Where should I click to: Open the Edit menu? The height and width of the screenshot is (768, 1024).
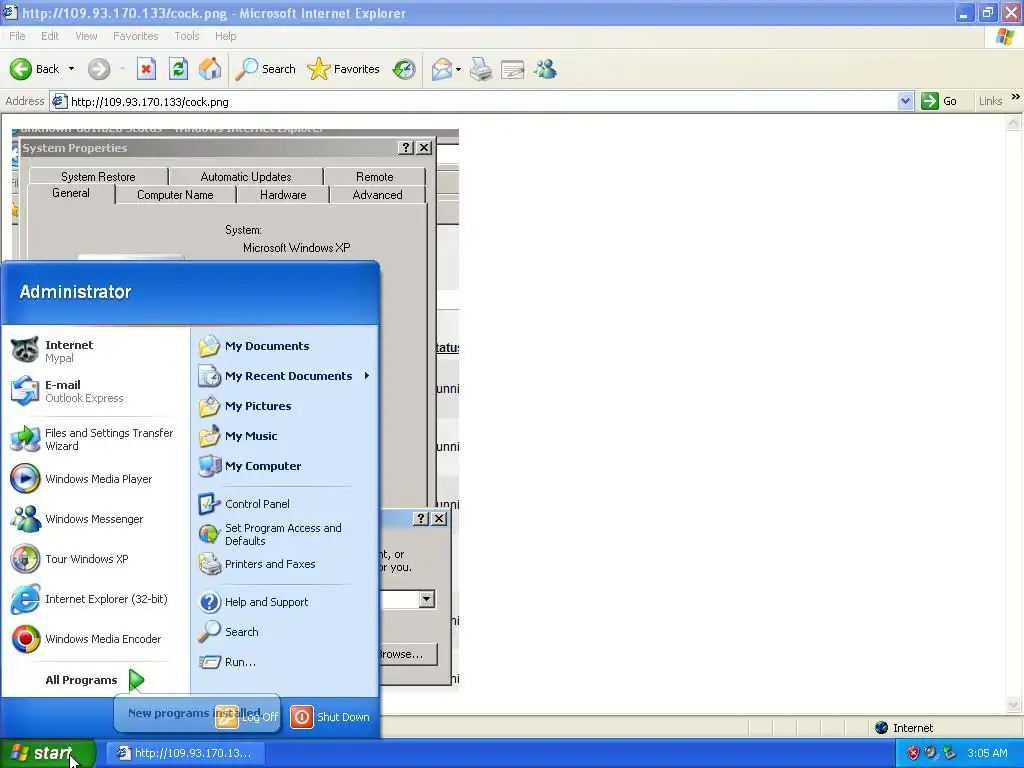[x=50, y=36]
